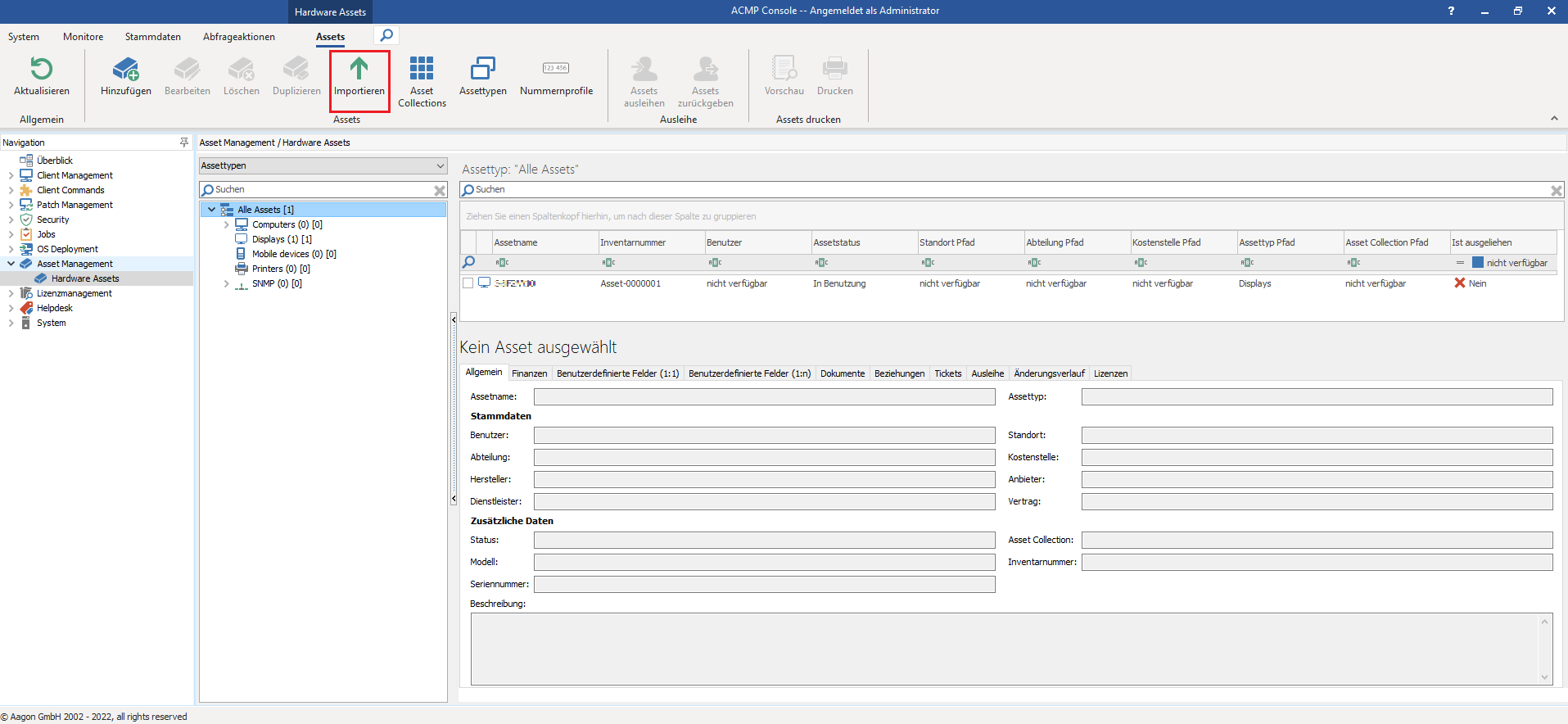This screenshot has height=724, width=1568.
Task: Click the Bearbeiten edit icon
Action: [x=187, y=69]
